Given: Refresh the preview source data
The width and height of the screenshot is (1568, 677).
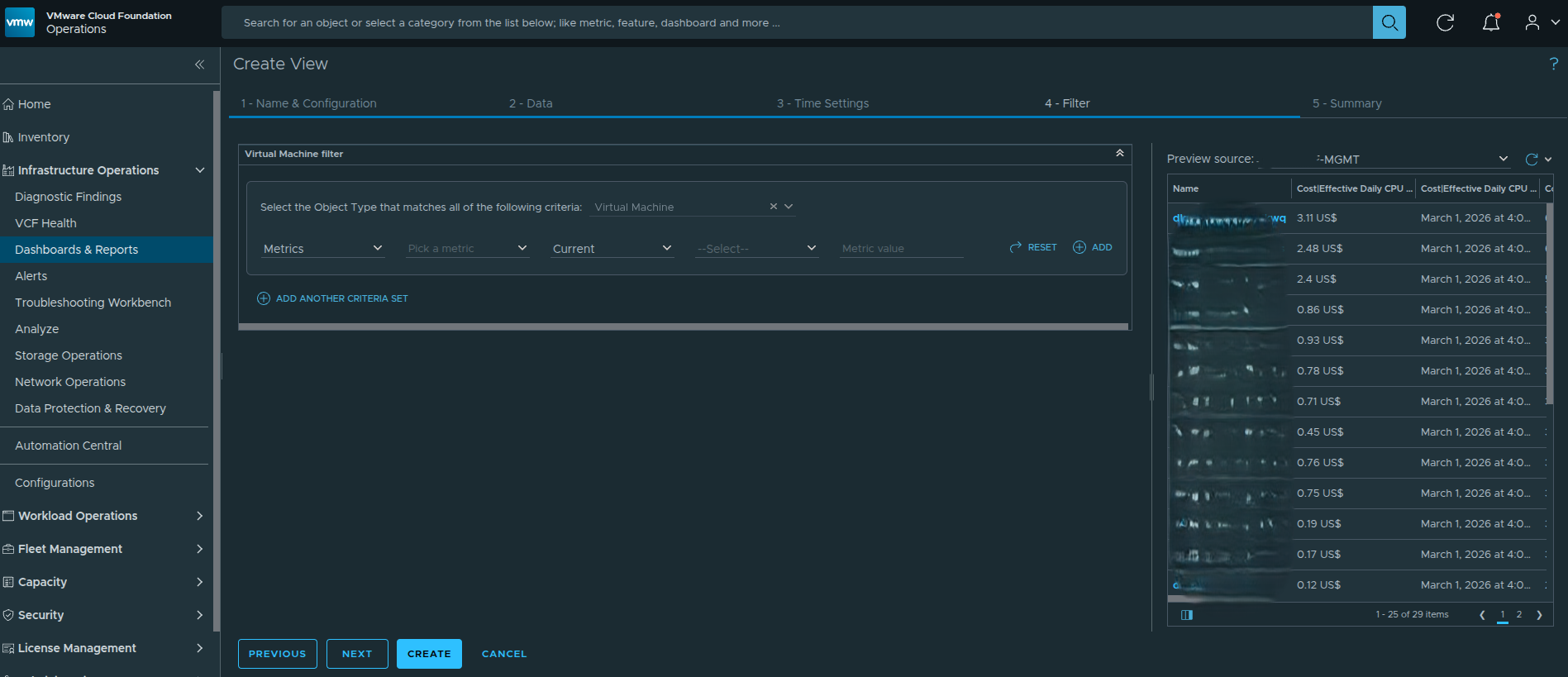Looking at the screenshot, I should coord(1532,159).
